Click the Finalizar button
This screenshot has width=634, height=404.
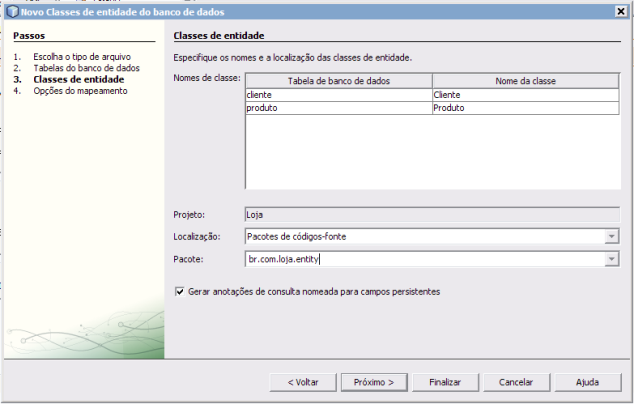coord(444,382)
